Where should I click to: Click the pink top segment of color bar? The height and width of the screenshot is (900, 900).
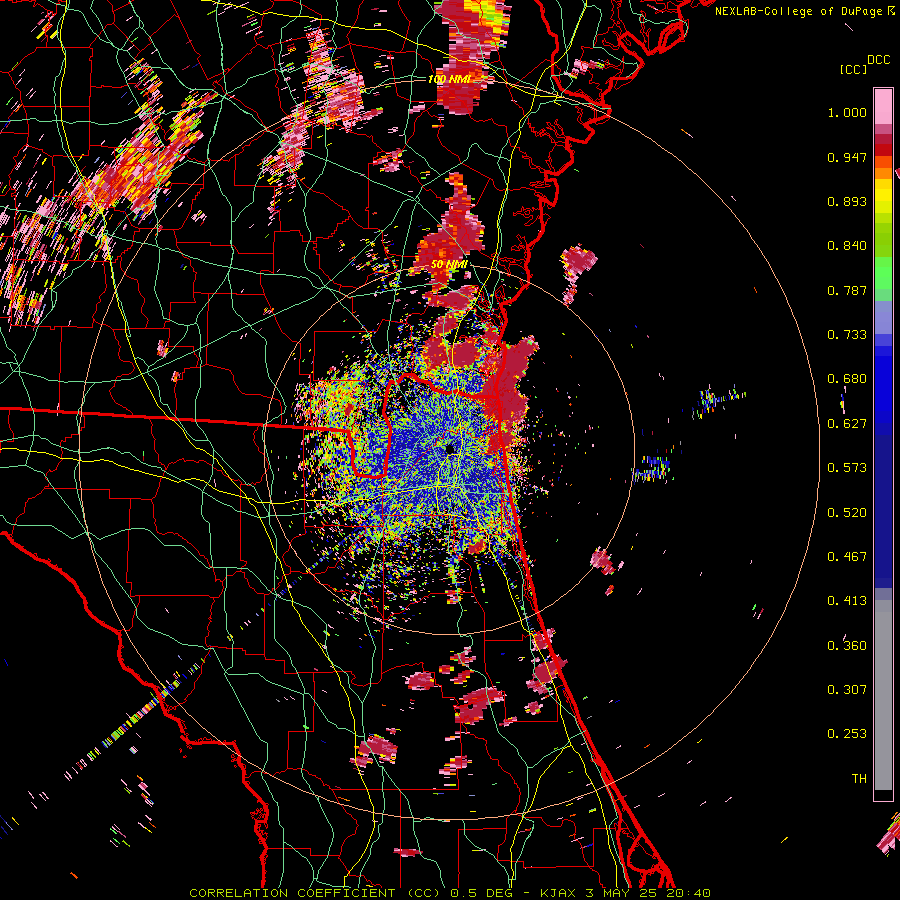click(x=883, y=106)
